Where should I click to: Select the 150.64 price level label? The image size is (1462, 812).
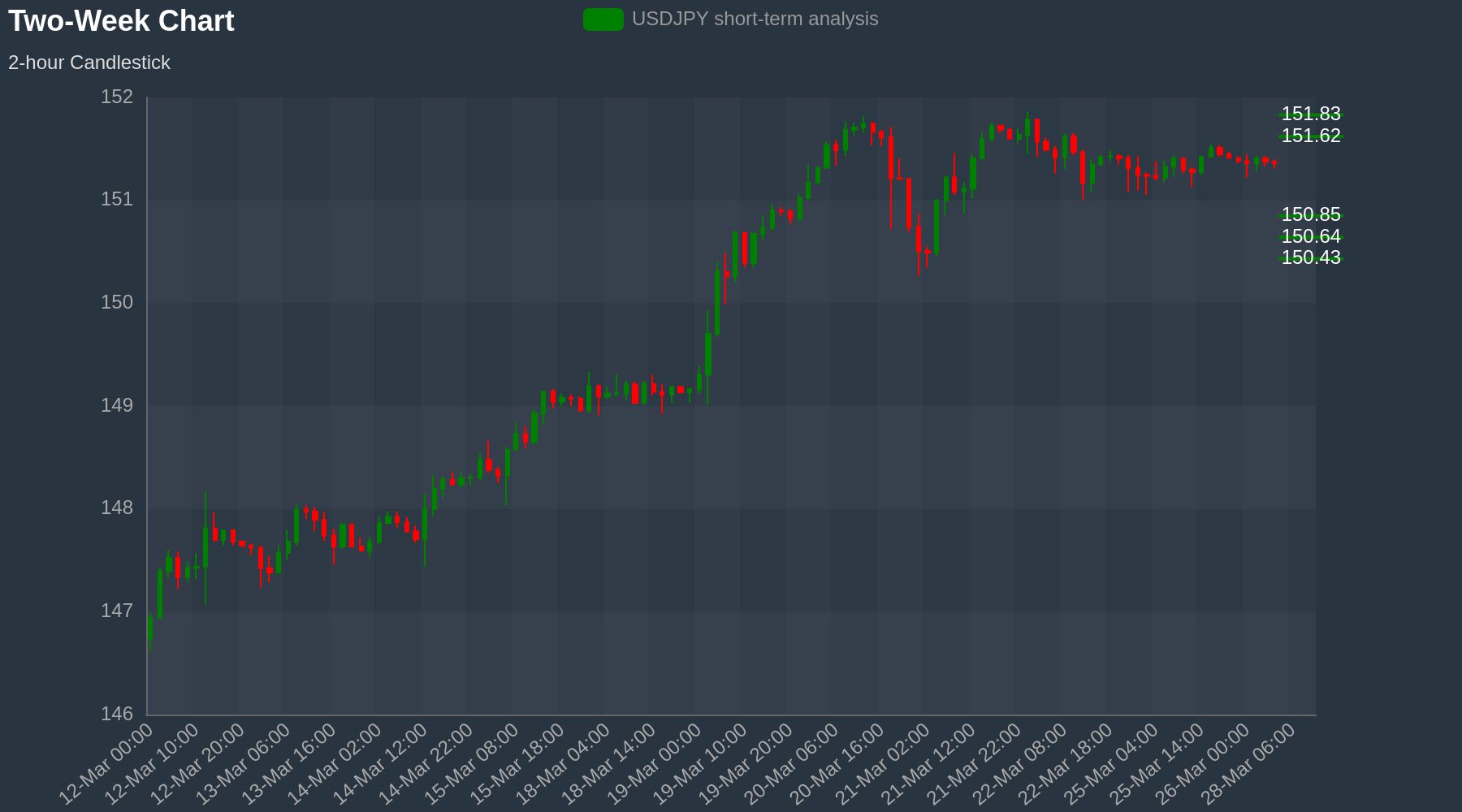[x=1311, y=236]
